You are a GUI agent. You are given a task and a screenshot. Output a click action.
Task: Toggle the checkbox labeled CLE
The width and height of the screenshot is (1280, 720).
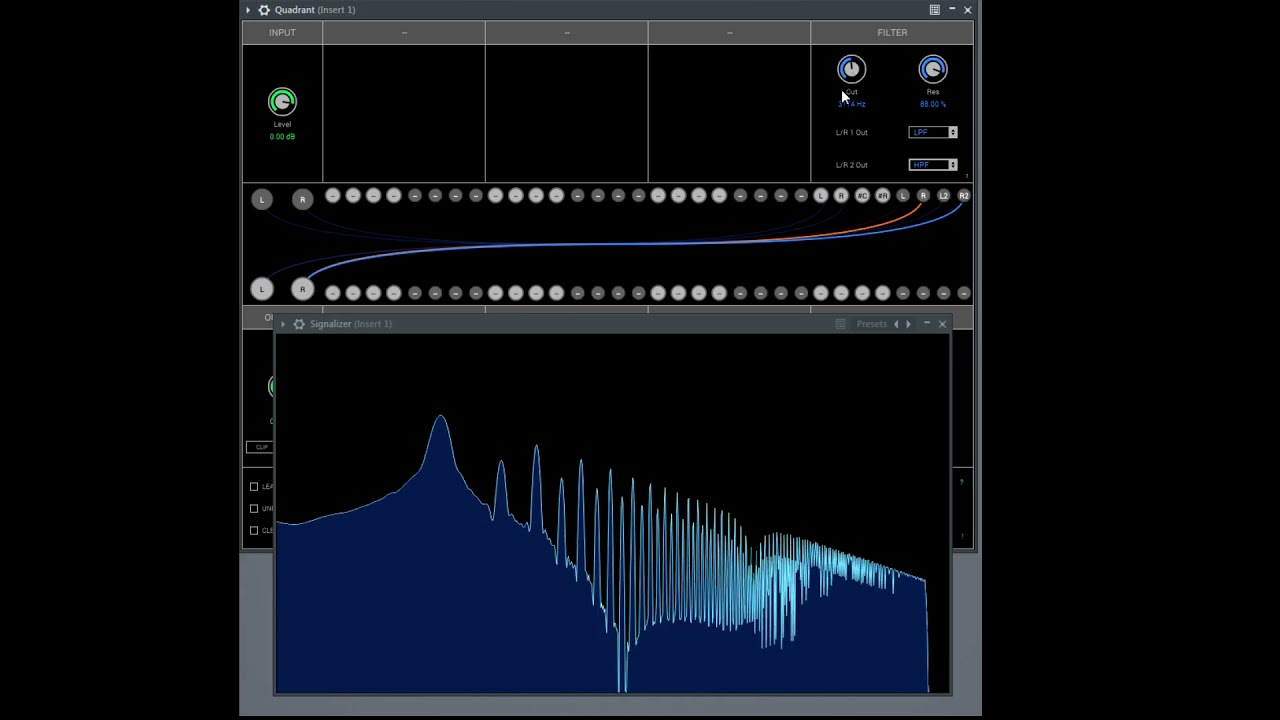click(254, 531)
